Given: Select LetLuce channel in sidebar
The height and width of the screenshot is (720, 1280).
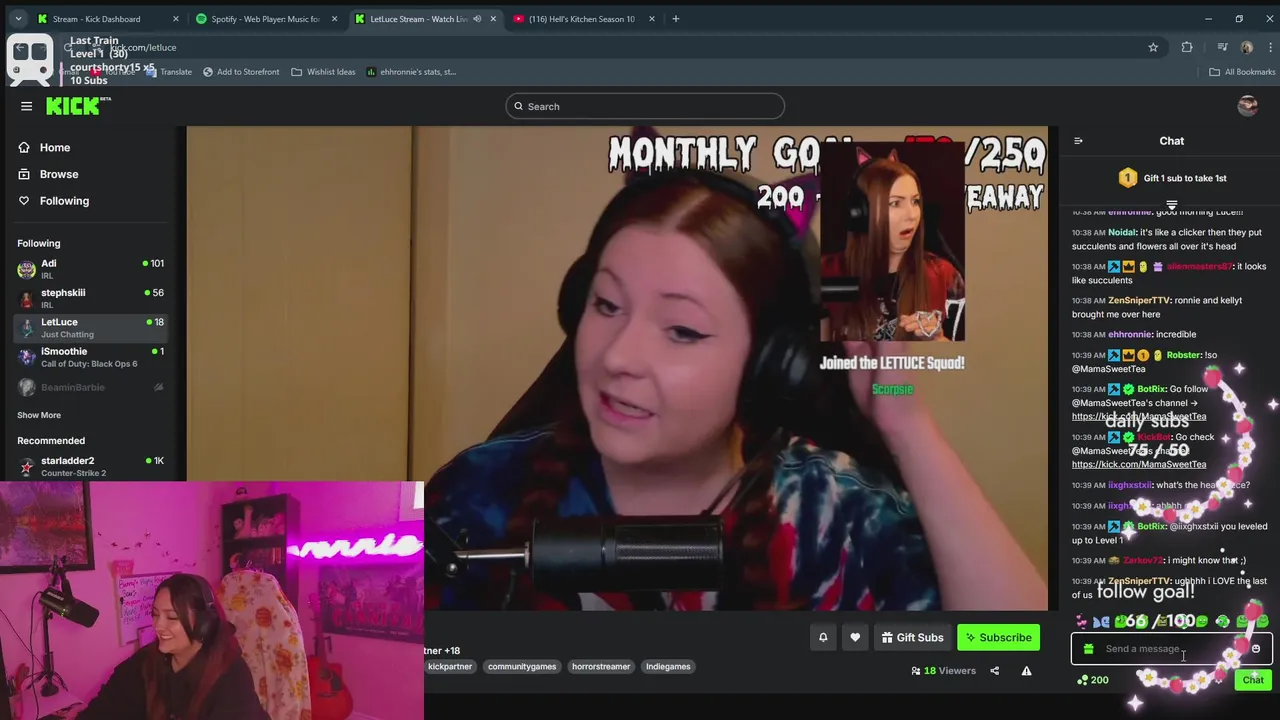Looking at the screenshot, I should pyautogui.click(x=92, y=327).
